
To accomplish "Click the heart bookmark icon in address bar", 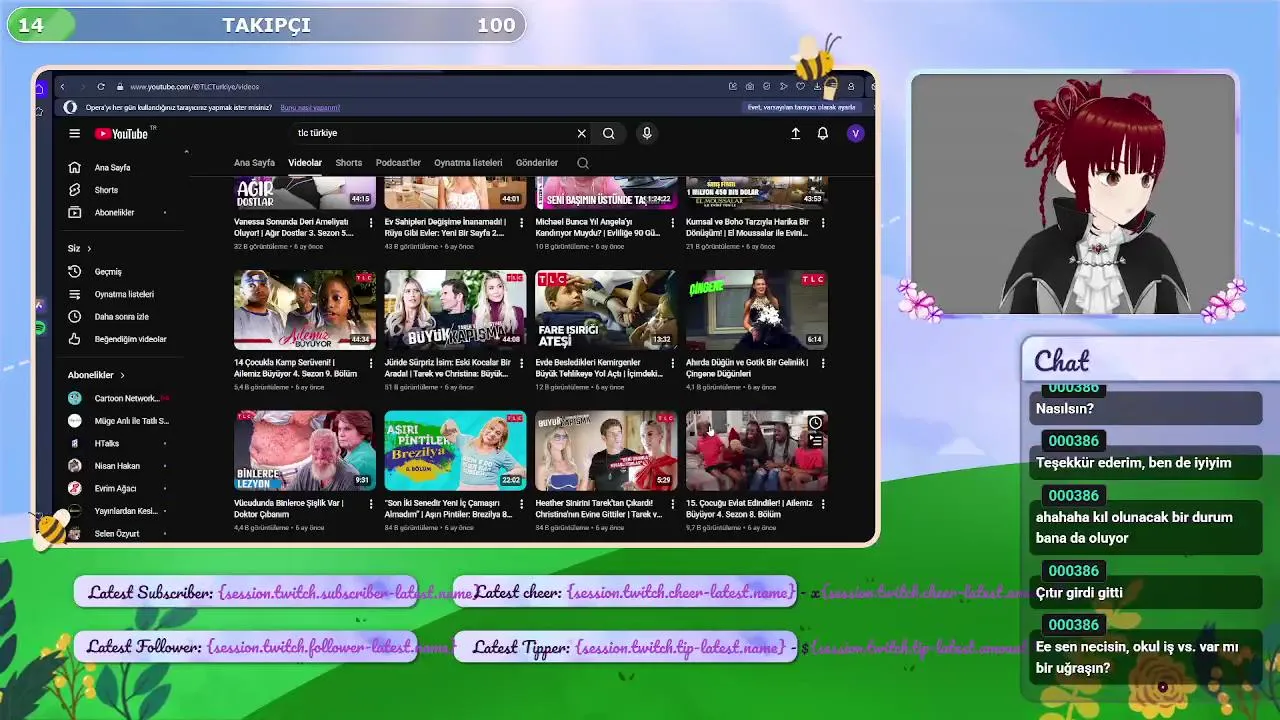I will click(800, 87).
